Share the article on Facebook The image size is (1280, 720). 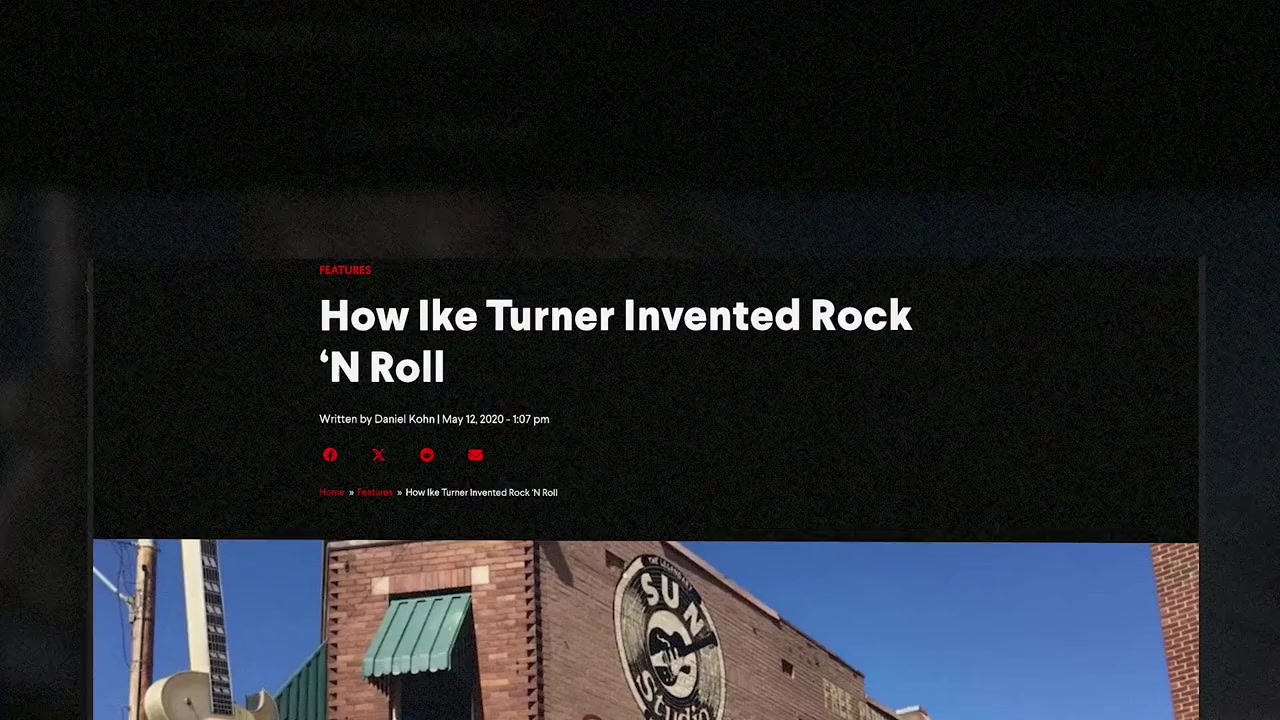(x=330, y=455)
